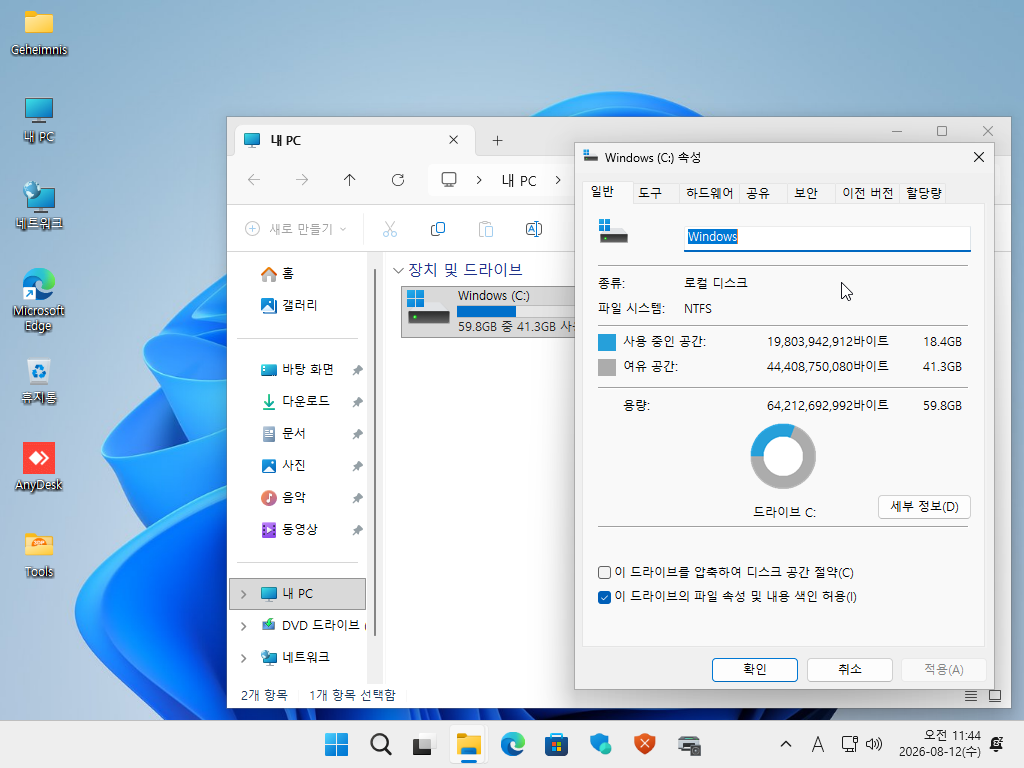1024x768 pixels.
Task: Go back with the Explorer back arrow
Action: [254, 180]
